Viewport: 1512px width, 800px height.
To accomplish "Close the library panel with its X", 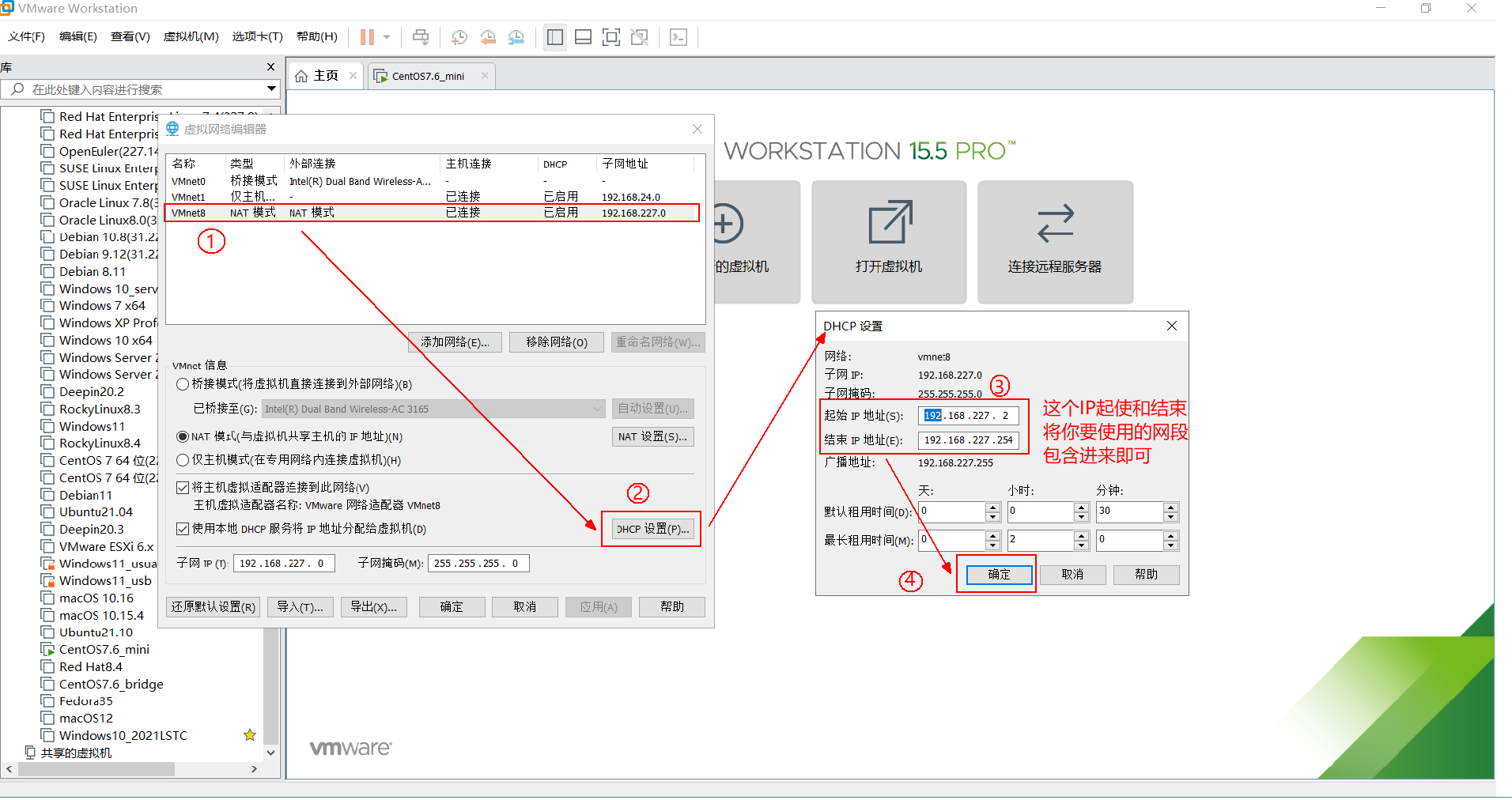I will [x=270, y=67].
